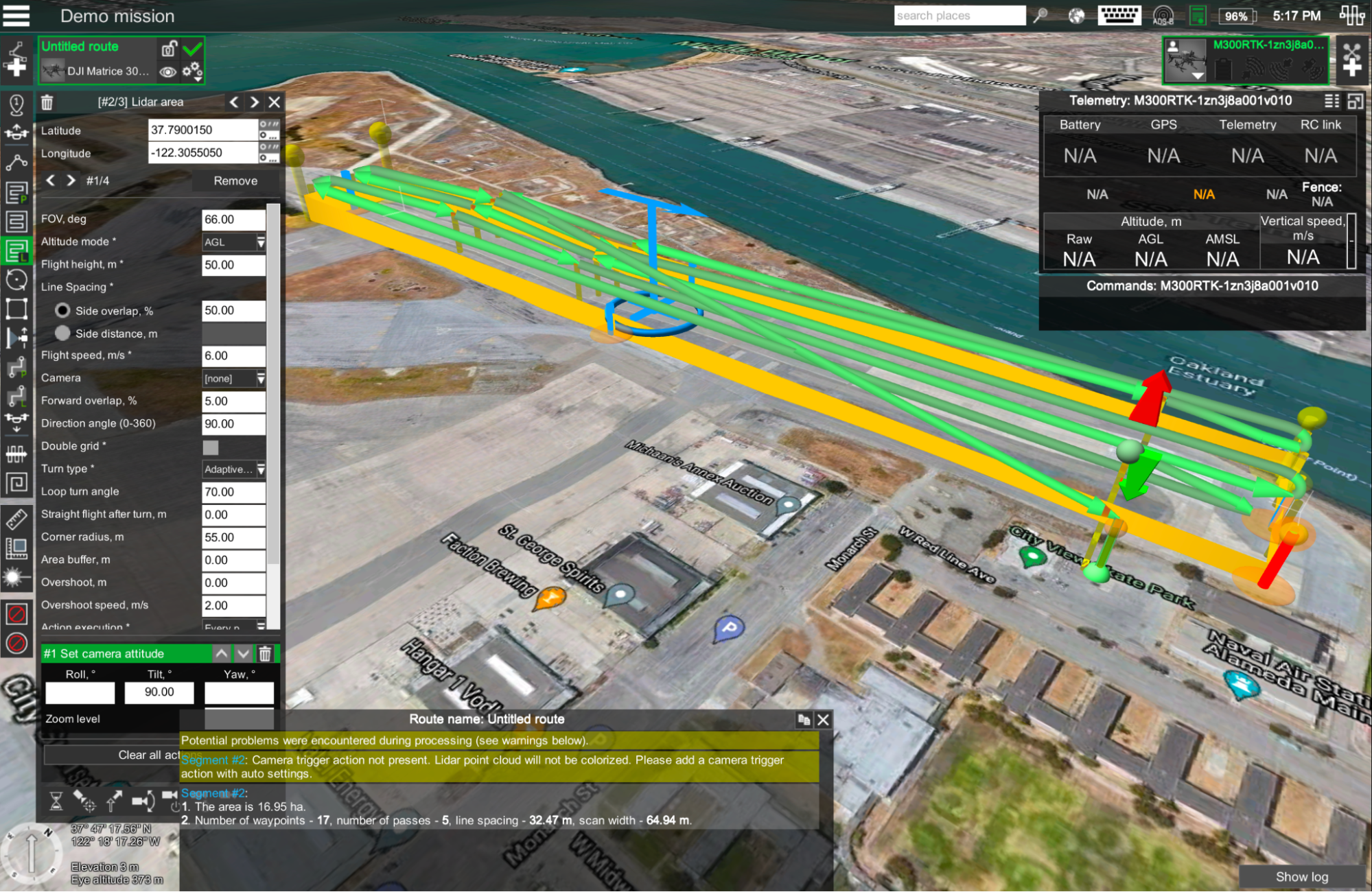Go to next route segment arrow

coord(255,102)
